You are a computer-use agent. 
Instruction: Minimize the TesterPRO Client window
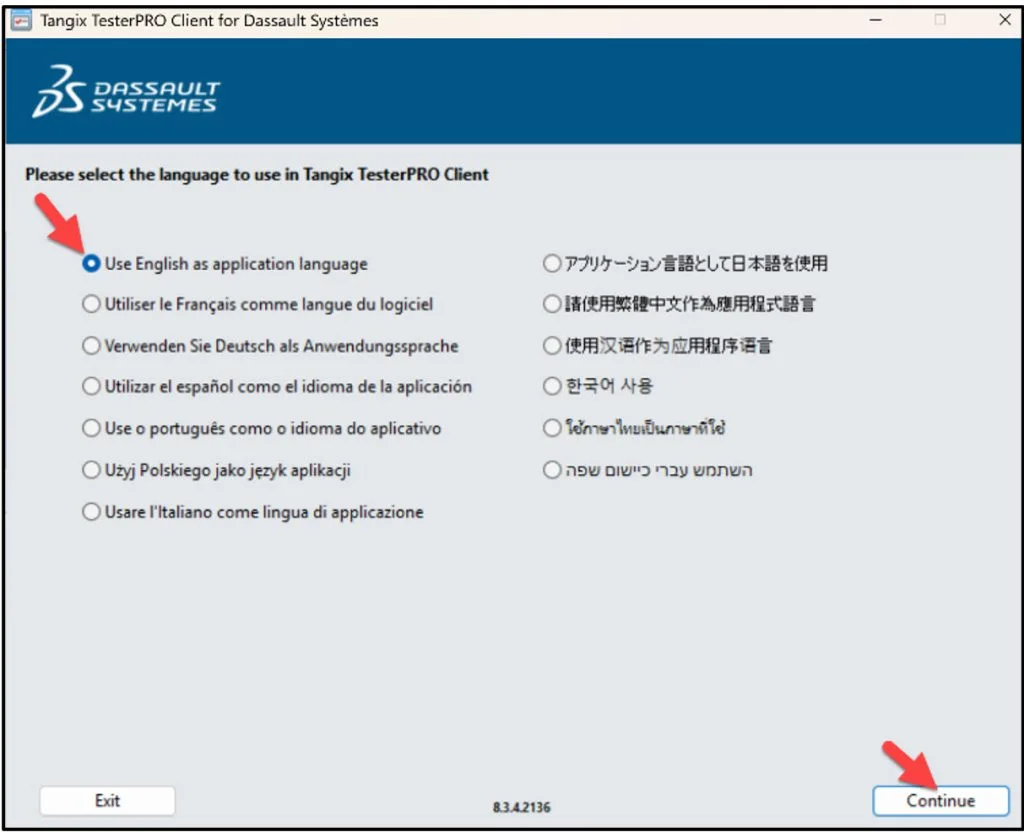pos(874,19)
